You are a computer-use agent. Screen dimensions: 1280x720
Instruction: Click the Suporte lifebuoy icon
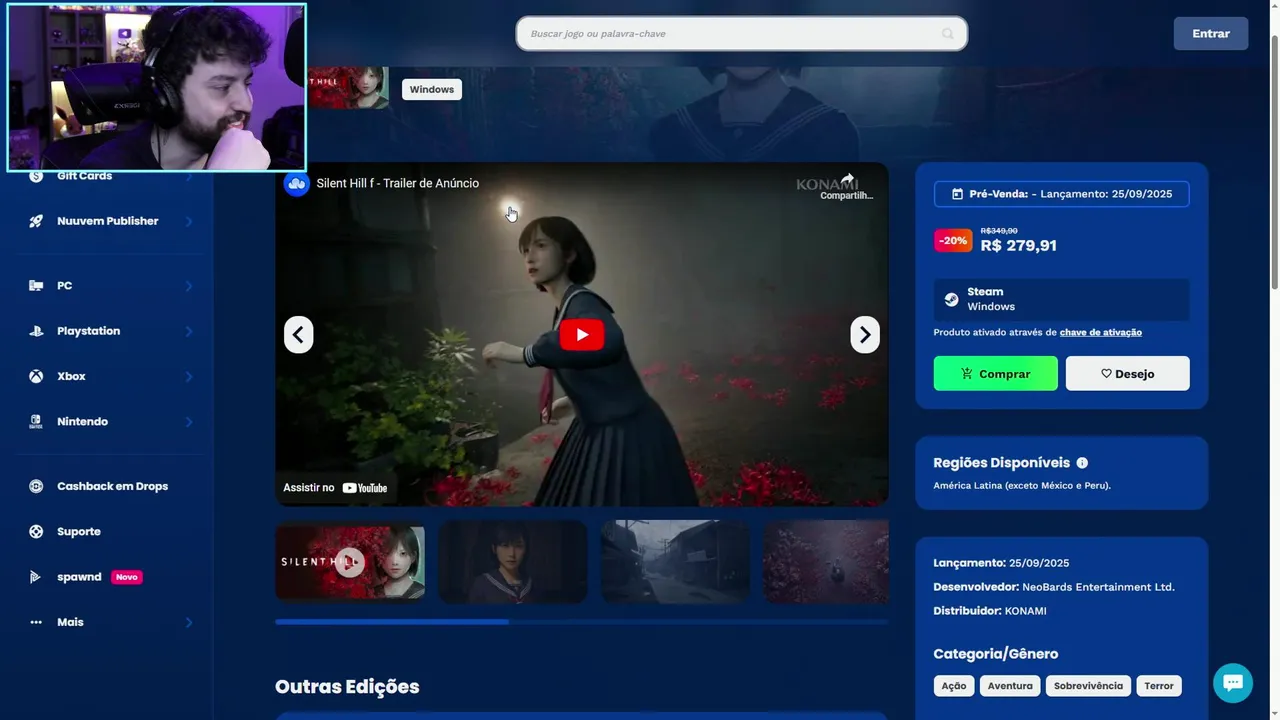(36, 532)
